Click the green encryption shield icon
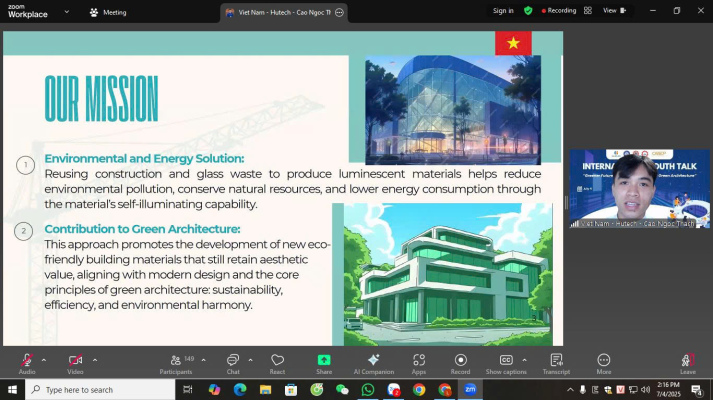 528,10
